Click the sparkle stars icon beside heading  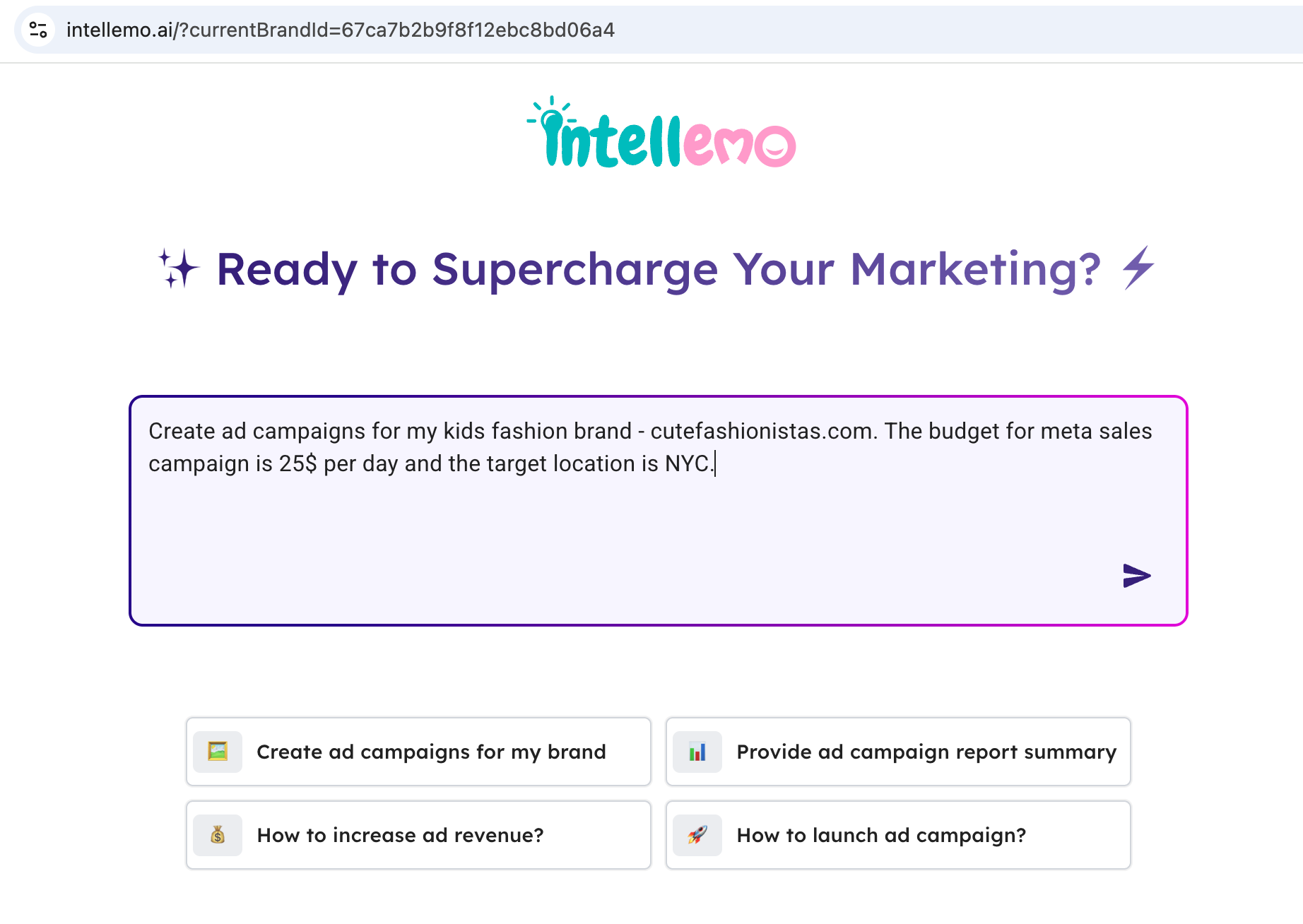click(178, 268)
